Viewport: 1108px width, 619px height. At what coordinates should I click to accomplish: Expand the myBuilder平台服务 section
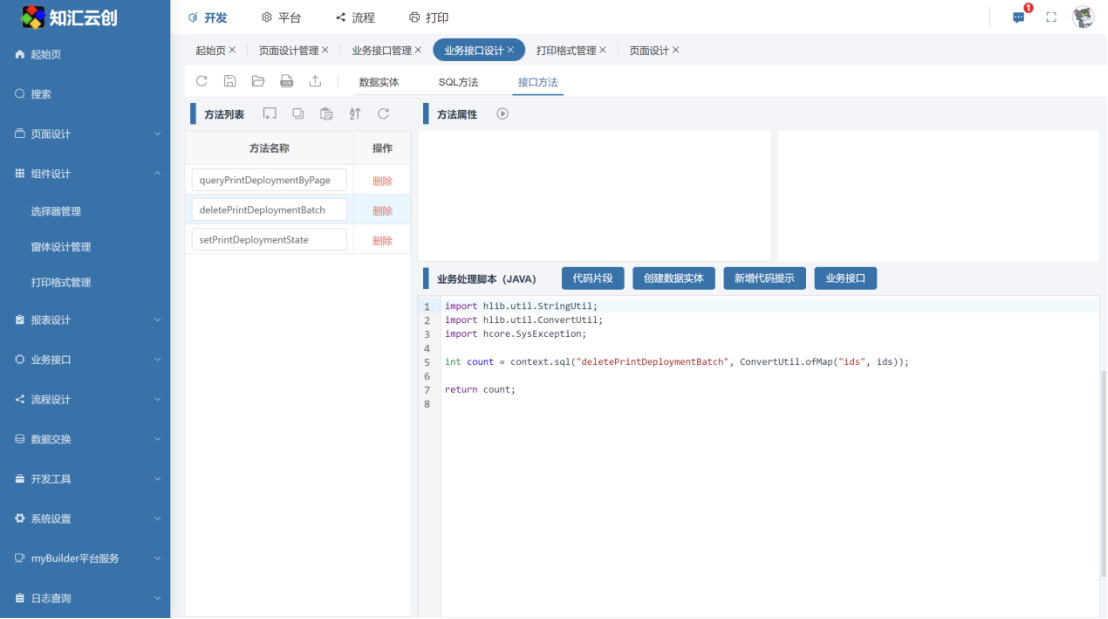click(85, 558)
